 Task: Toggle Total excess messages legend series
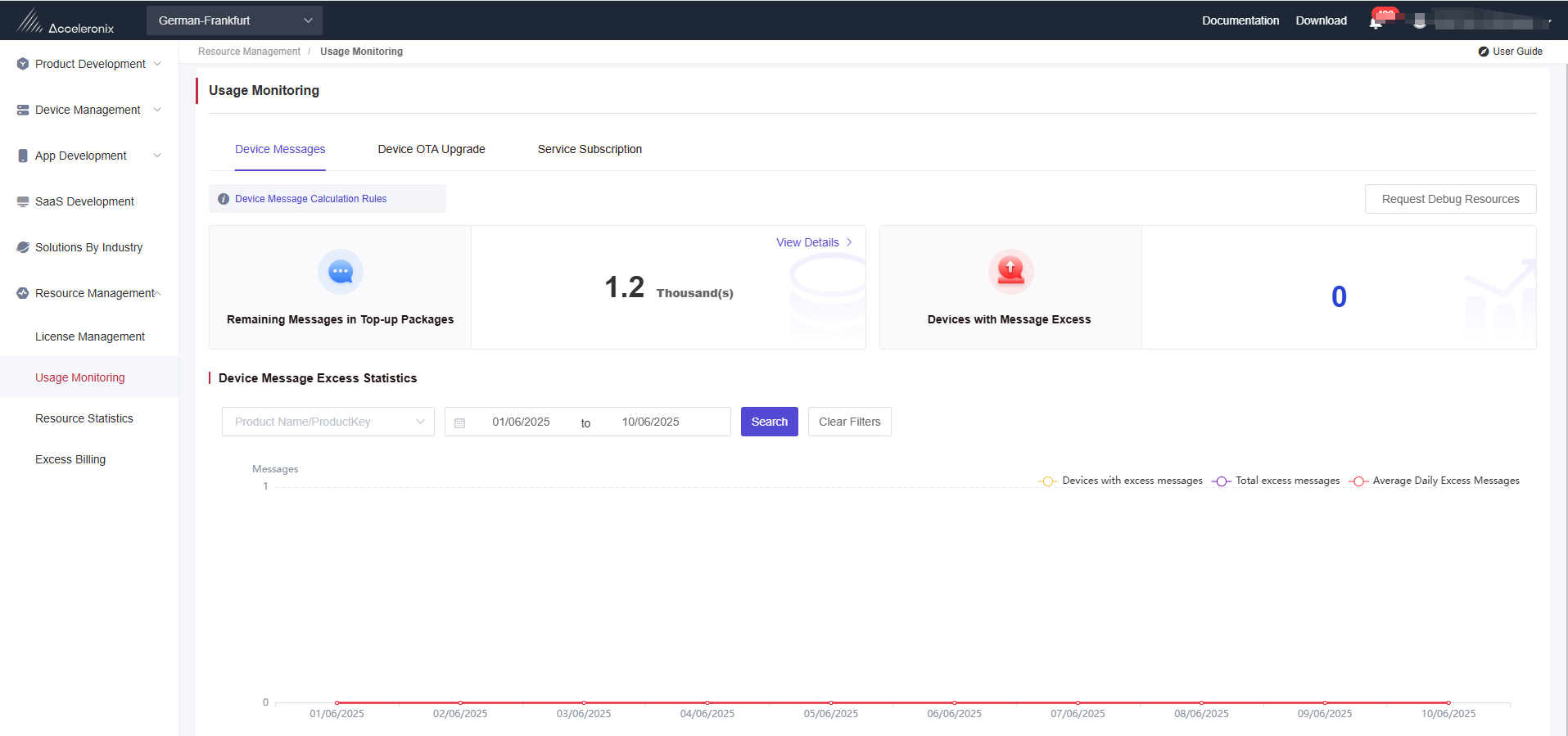1276,481
